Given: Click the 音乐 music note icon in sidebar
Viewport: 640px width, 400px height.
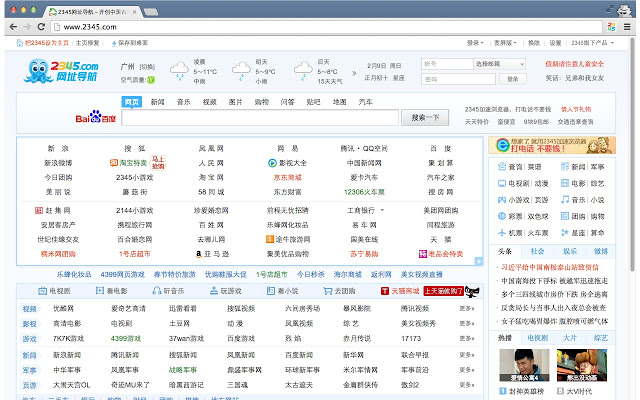Looking at the screenshot, I should pos(565,200).
